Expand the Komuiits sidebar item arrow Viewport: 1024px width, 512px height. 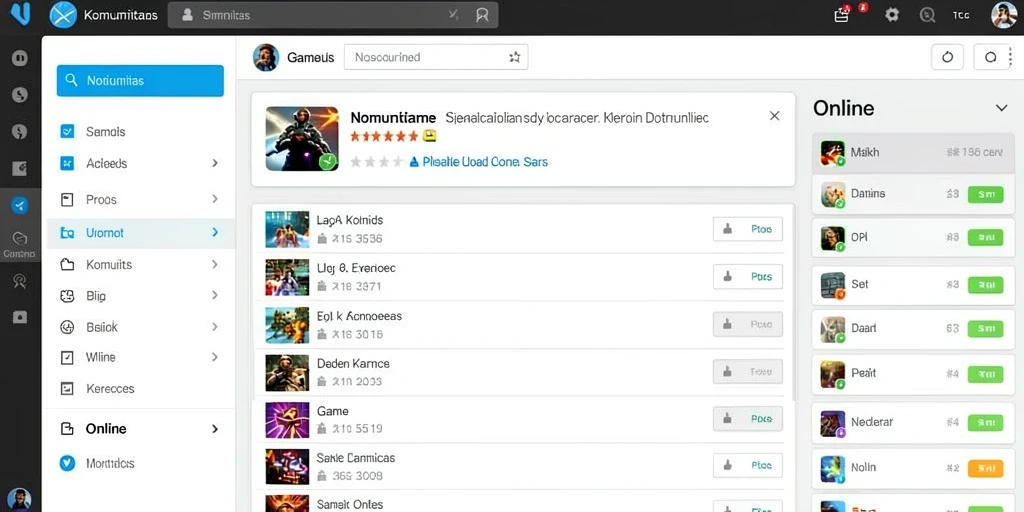click(214, 264)
